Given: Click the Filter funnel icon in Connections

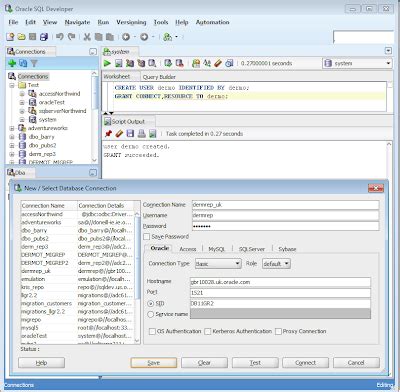Looking at the screenshot, I should click(x=34, y=63).
